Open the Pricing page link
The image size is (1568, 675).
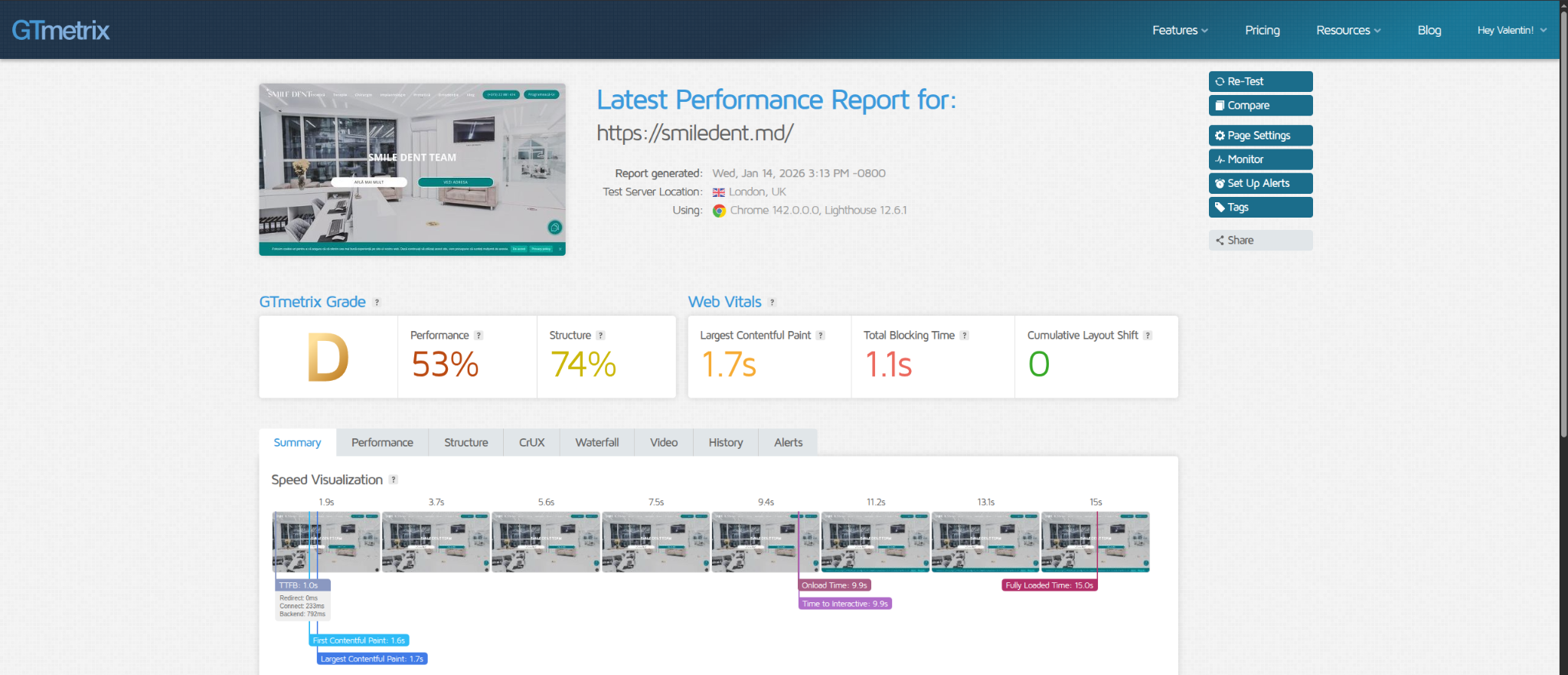pos(1262,30)
